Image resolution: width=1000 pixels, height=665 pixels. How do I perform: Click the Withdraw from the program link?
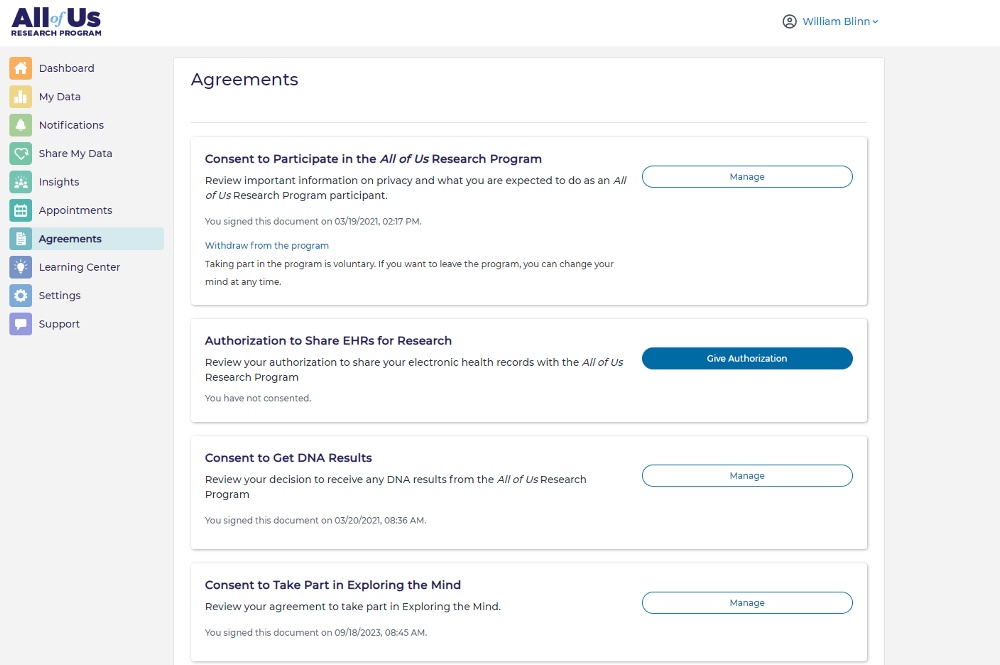[x=267, y=245]
